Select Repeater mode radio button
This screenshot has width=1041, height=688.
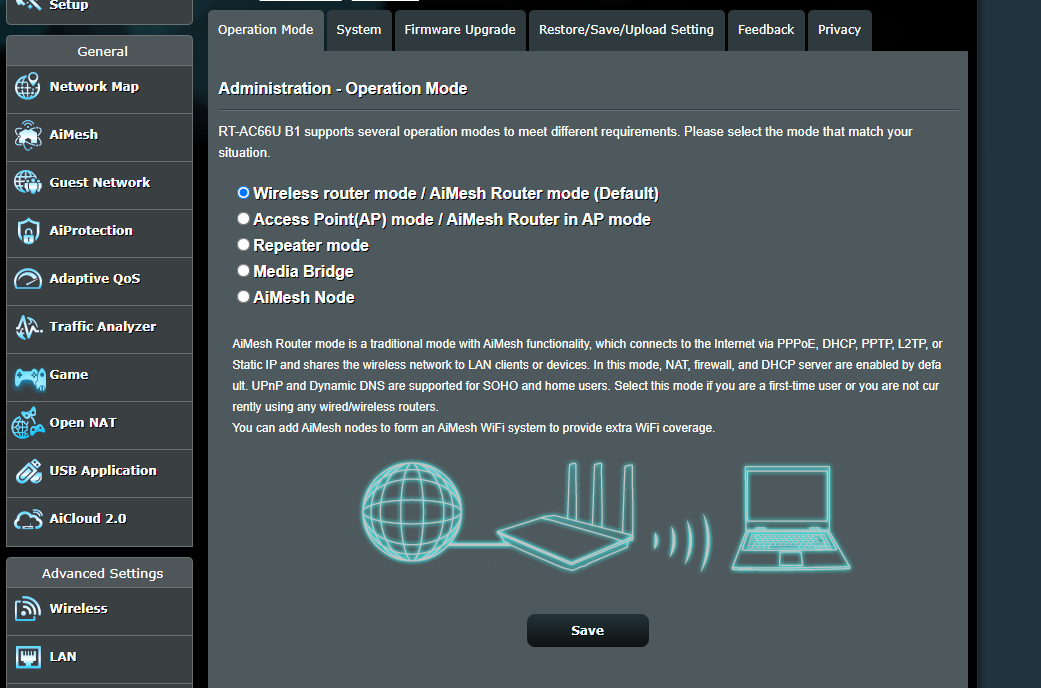pos(244,244)
